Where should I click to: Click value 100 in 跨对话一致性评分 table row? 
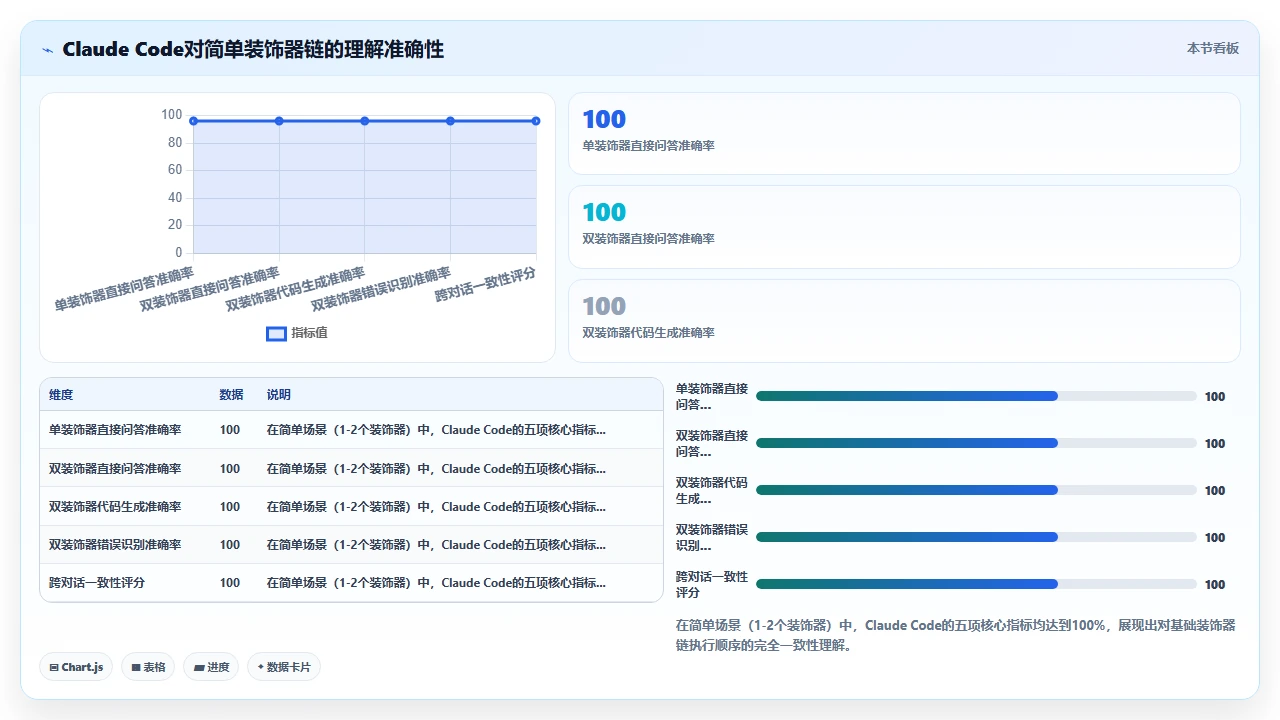pyautogui.click(x=230, y=582)
